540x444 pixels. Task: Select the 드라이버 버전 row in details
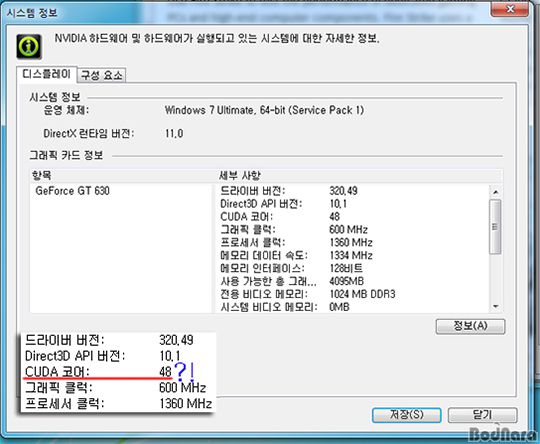pos(354,191)
